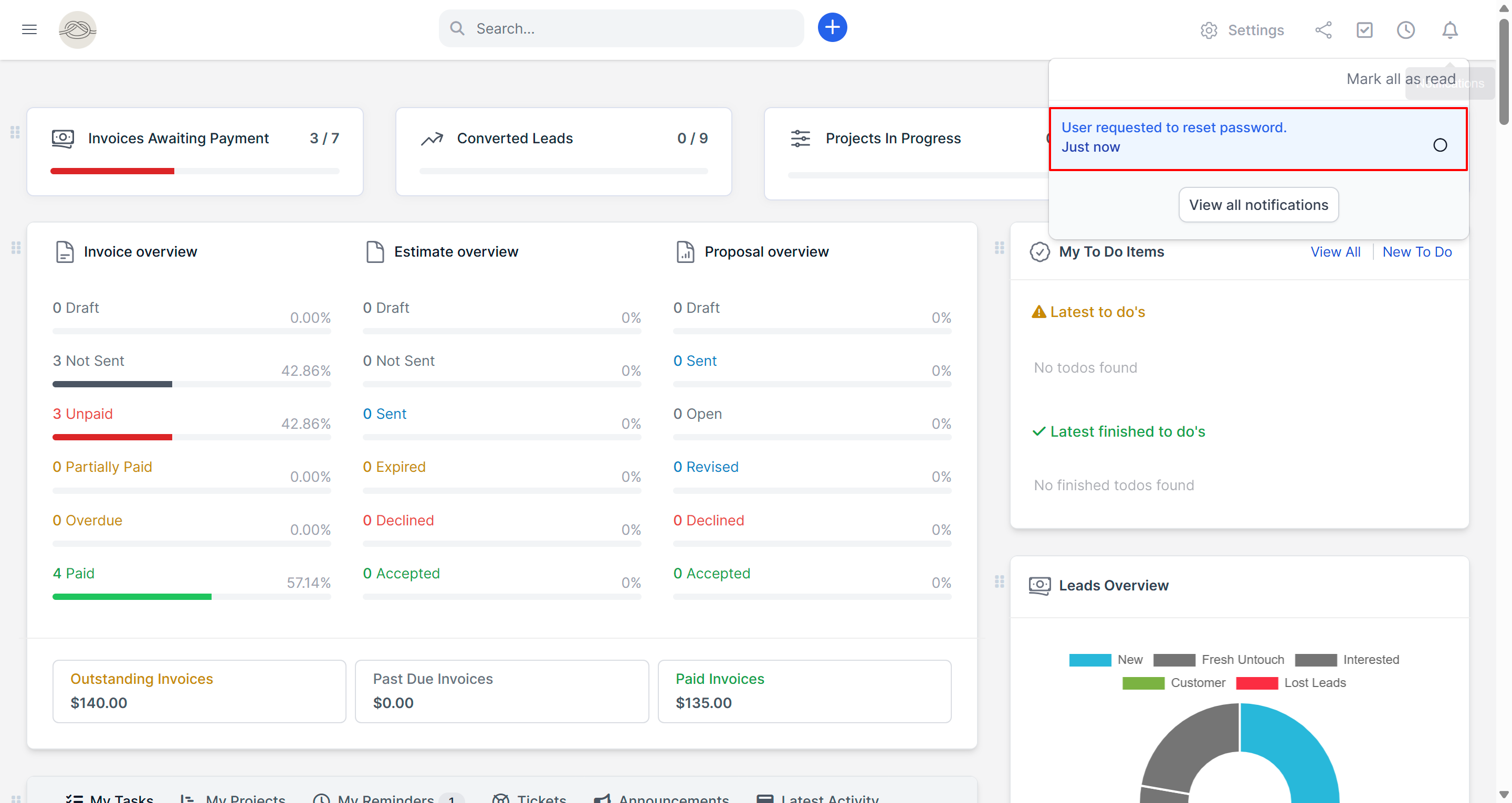1512x803 pixels.
Task: Click the share icon in the top bar
Action: coord(1324,30)
